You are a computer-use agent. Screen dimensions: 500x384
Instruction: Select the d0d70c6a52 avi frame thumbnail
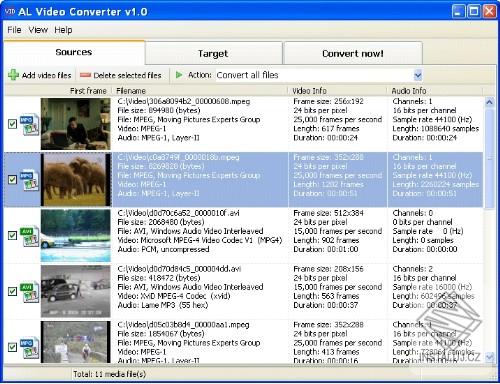(76, 235)
